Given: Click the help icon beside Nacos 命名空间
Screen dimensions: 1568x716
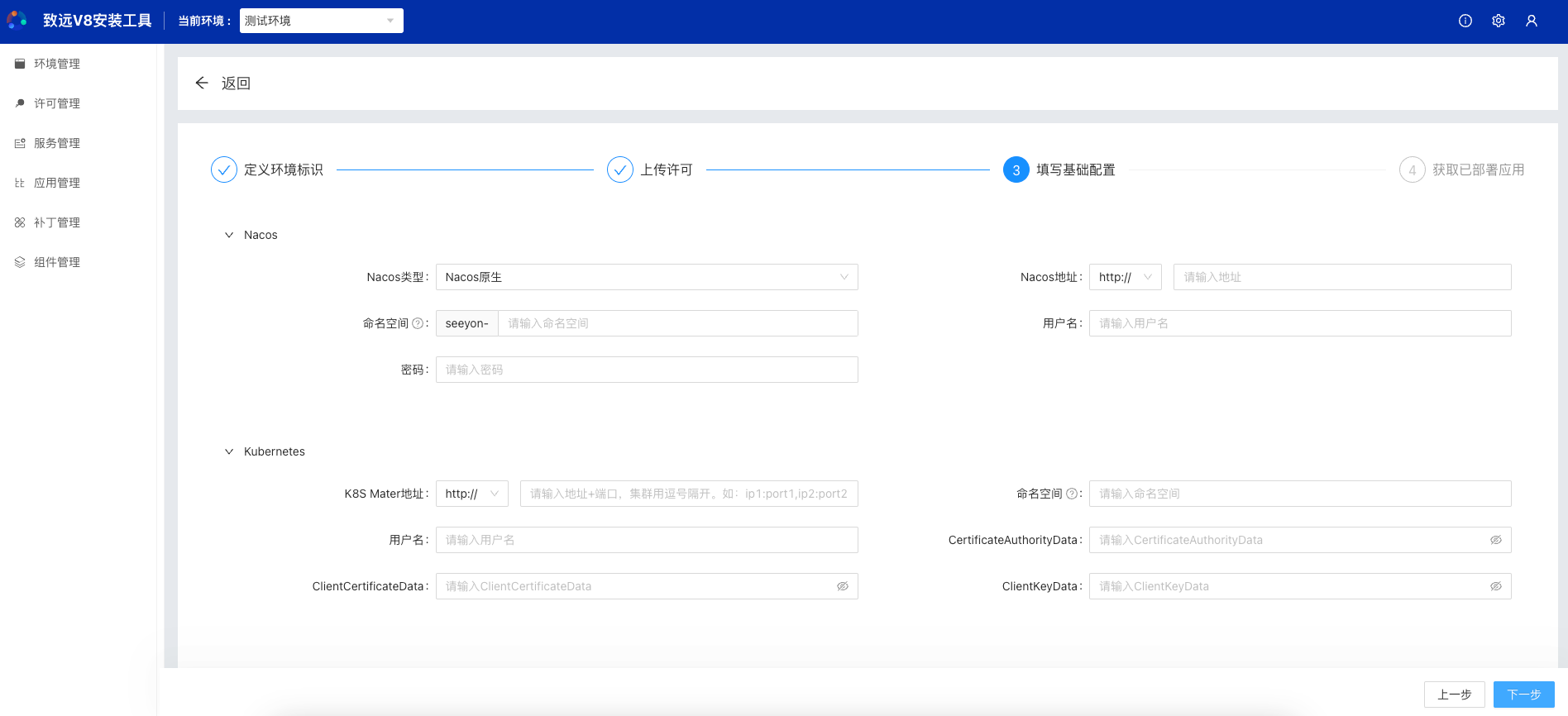Looking at the screenshot, I should pos(418,323).
